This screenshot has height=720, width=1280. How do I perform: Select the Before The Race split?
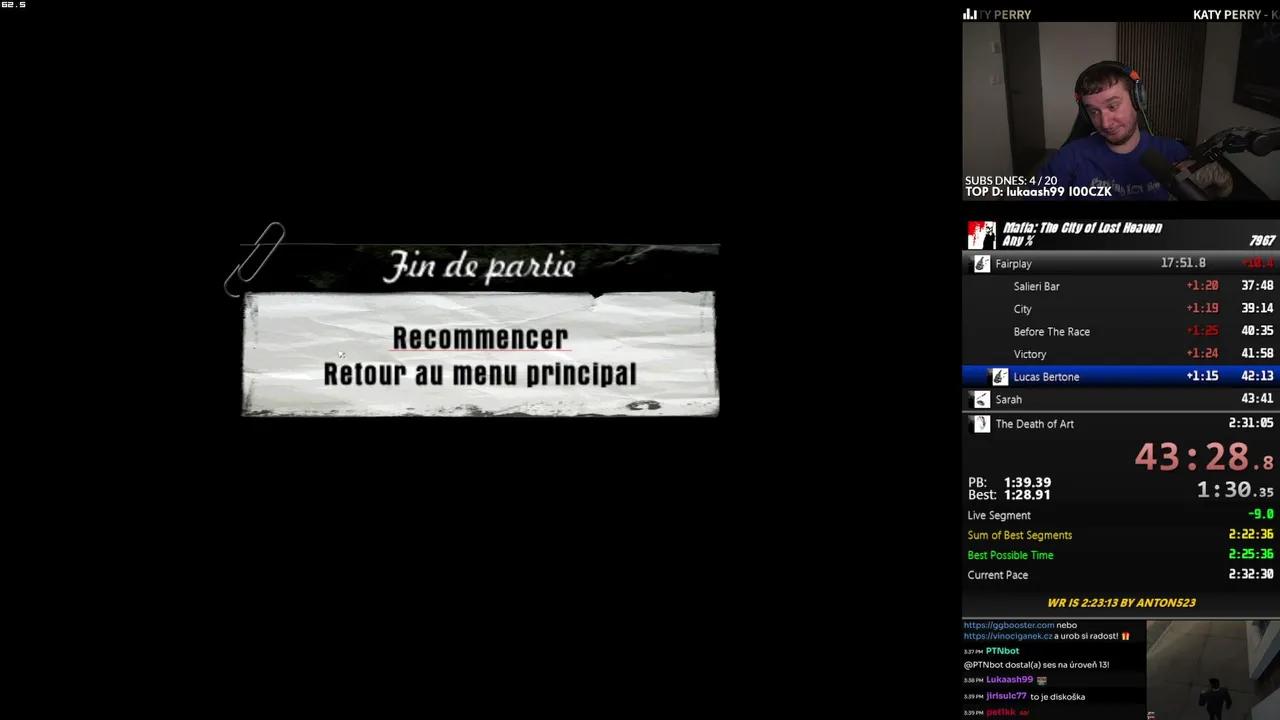[1120, 331]
